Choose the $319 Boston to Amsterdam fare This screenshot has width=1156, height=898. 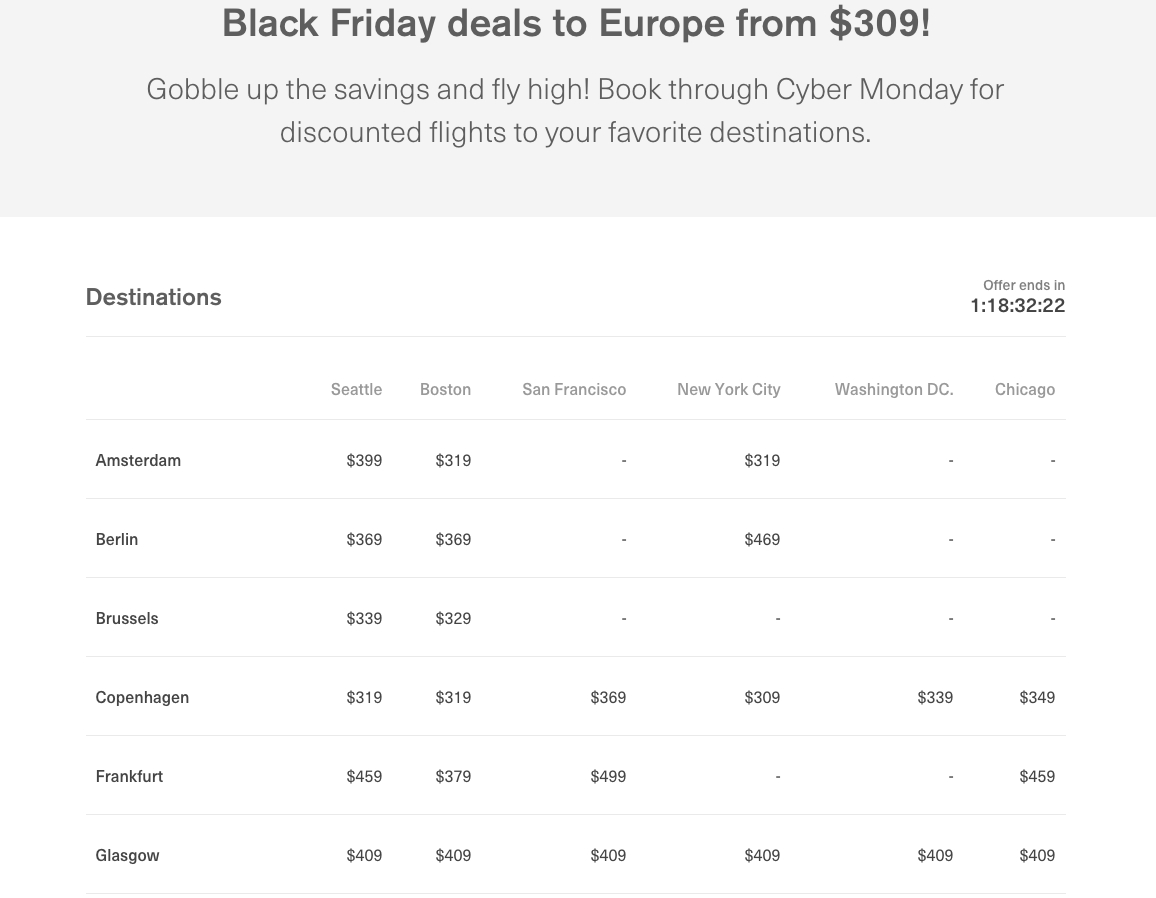[453, 460]
